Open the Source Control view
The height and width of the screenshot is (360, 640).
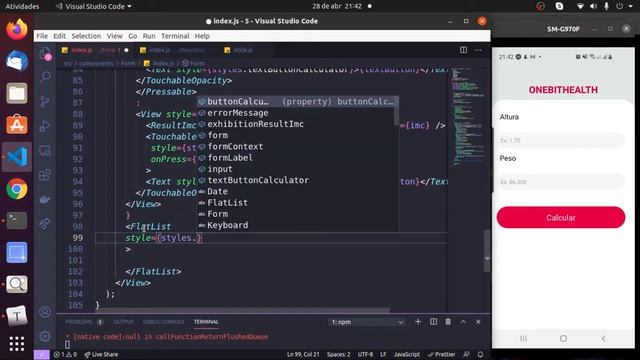coord(45,101)
